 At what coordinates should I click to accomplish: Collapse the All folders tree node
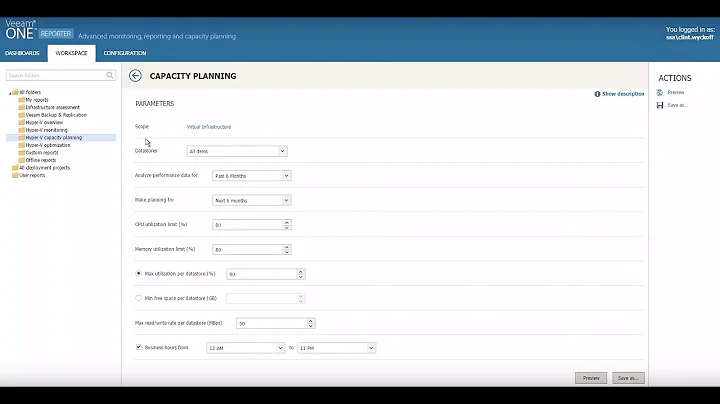10,93
